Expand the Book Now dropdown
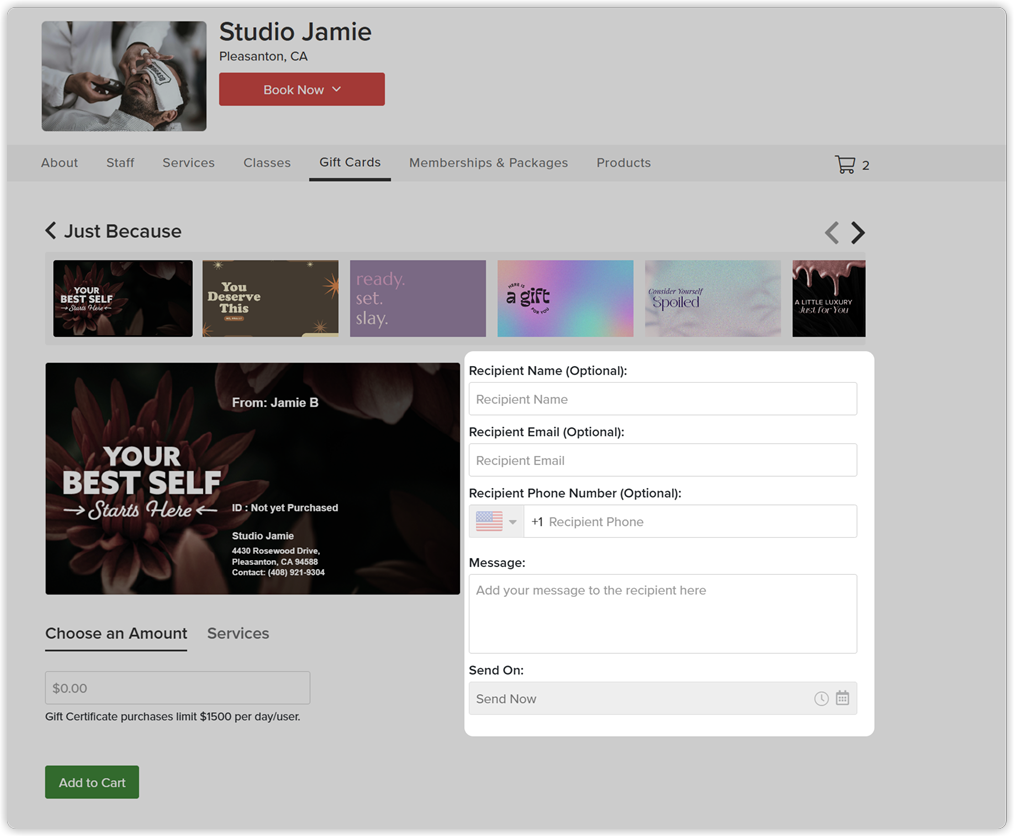 tap(302, 89)
